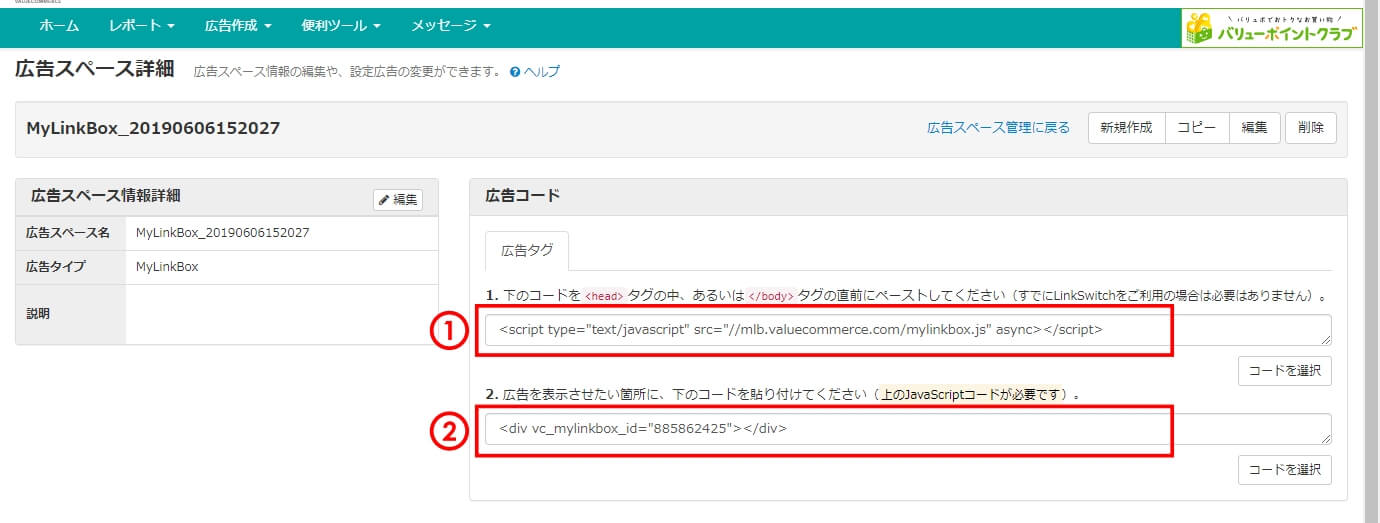The image size is (1380, 523).
Task: Click the blue question mark help icon
Action: 515,72
